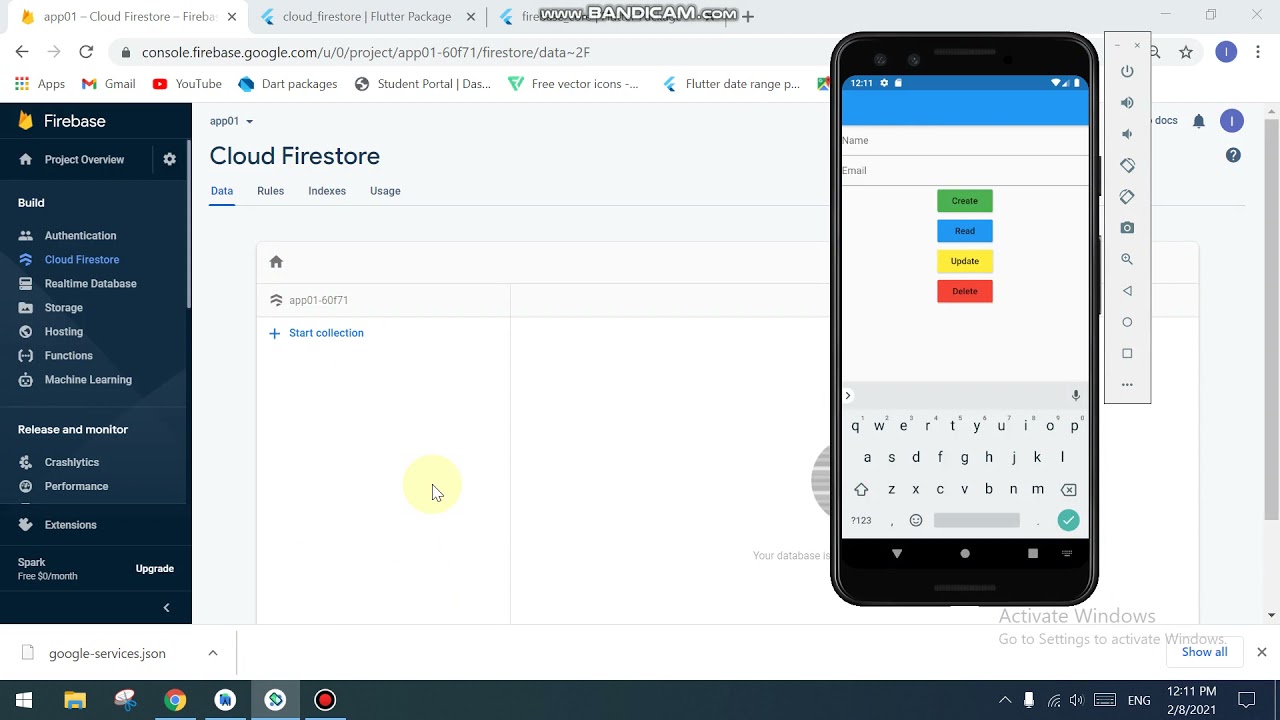
Task: Open File Explorer from taskbar
Action: pyautogui.click(x=75, y=700)
